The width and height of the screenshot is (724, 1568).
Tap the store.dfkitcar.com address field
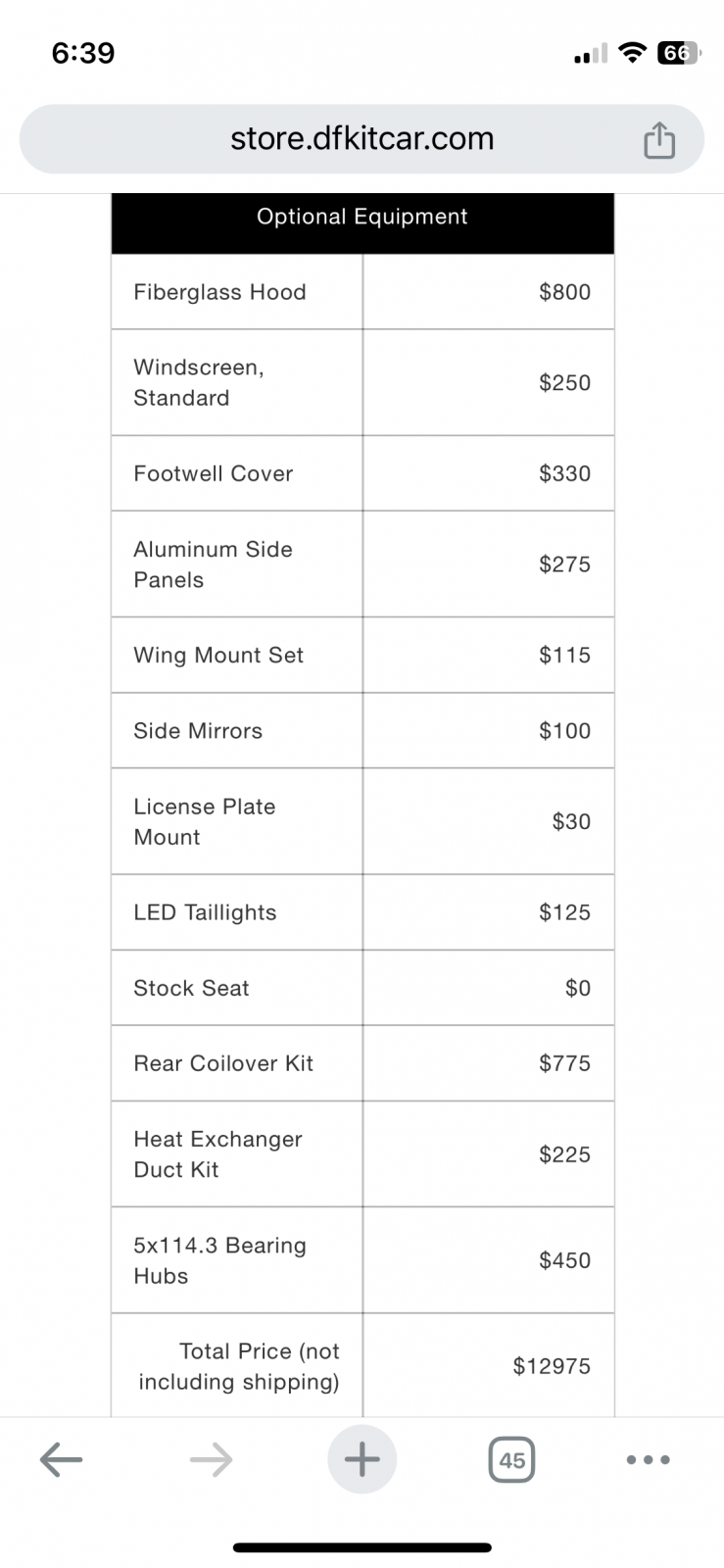[362, 139]
